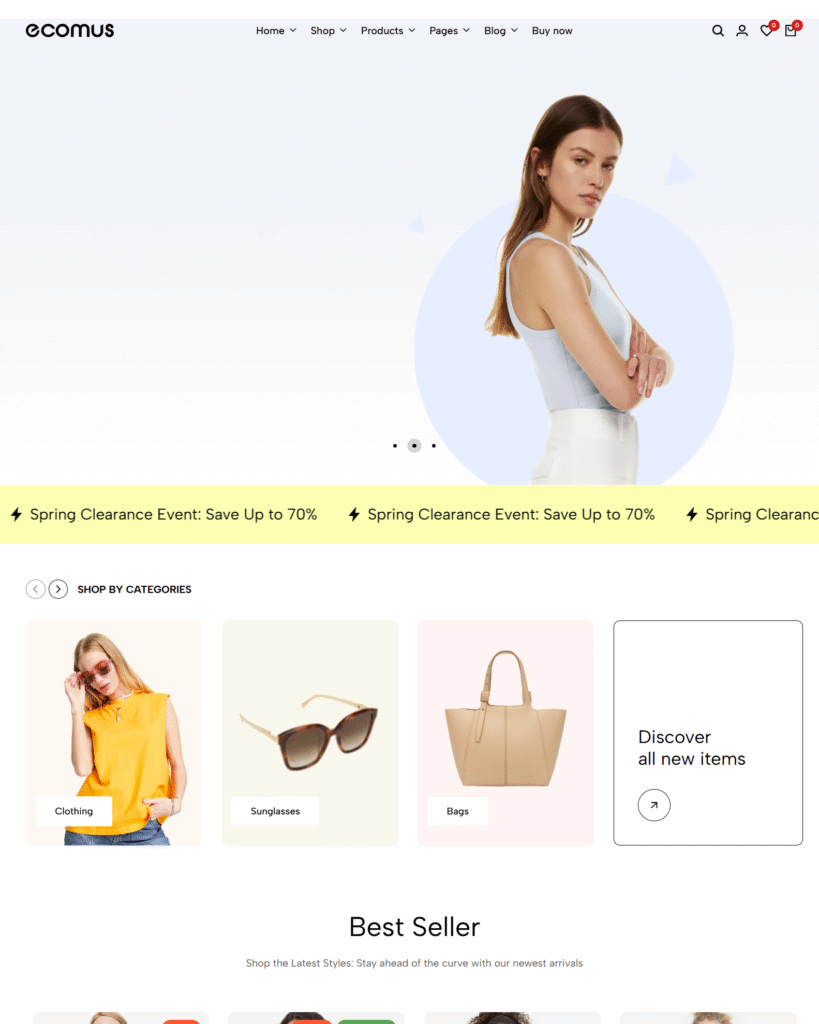Click the ecomus logo
This screenshot has width=819, height=1024.
[x=69, y=31]
